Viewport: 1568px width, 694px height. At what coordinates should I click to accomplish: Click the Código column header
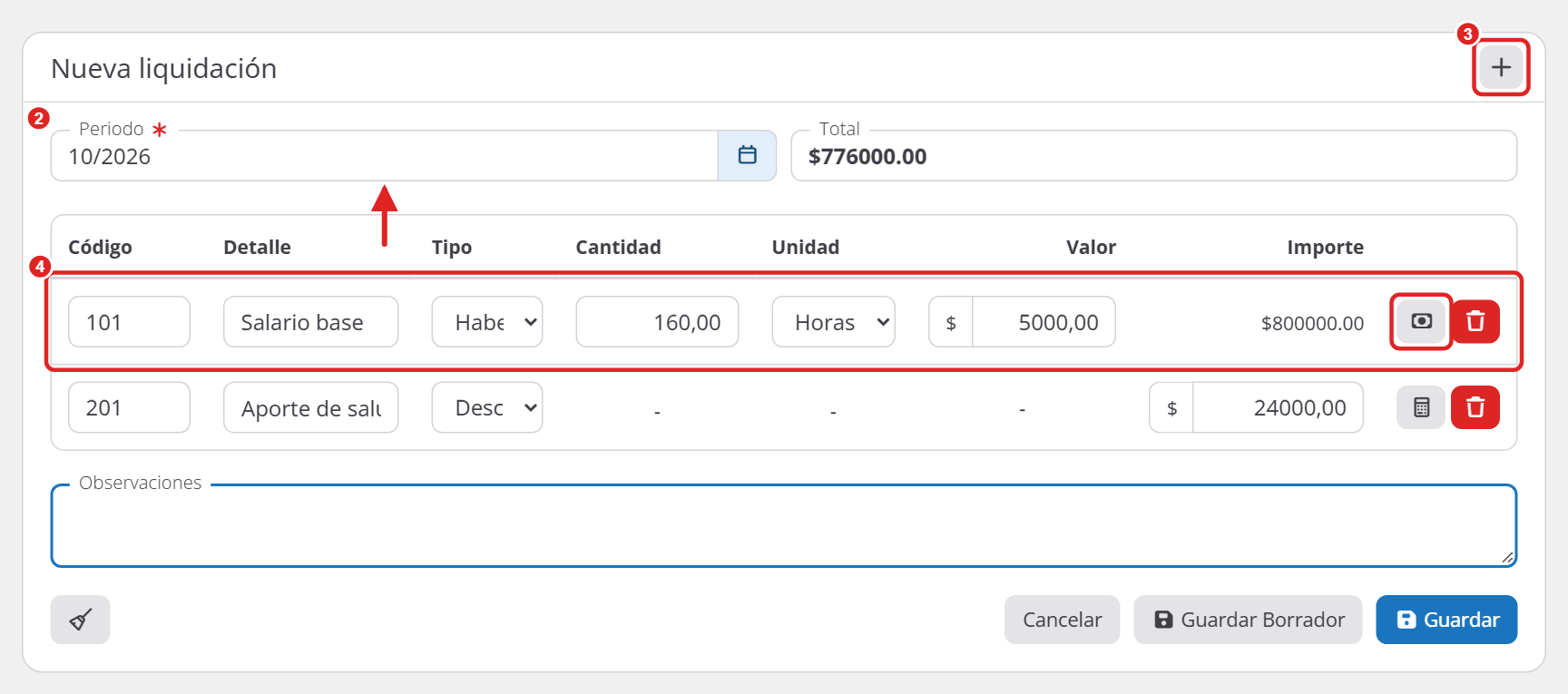pyautogui.click(x=100, y=247)
